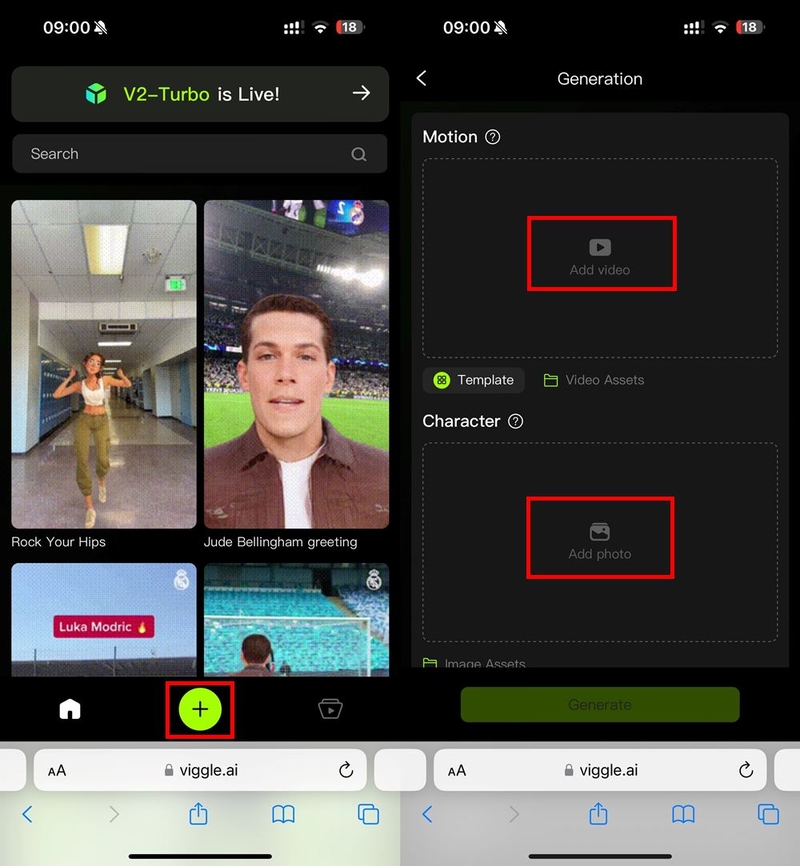Open the Rock Your Hips template thumbnail

coord(104,364)
